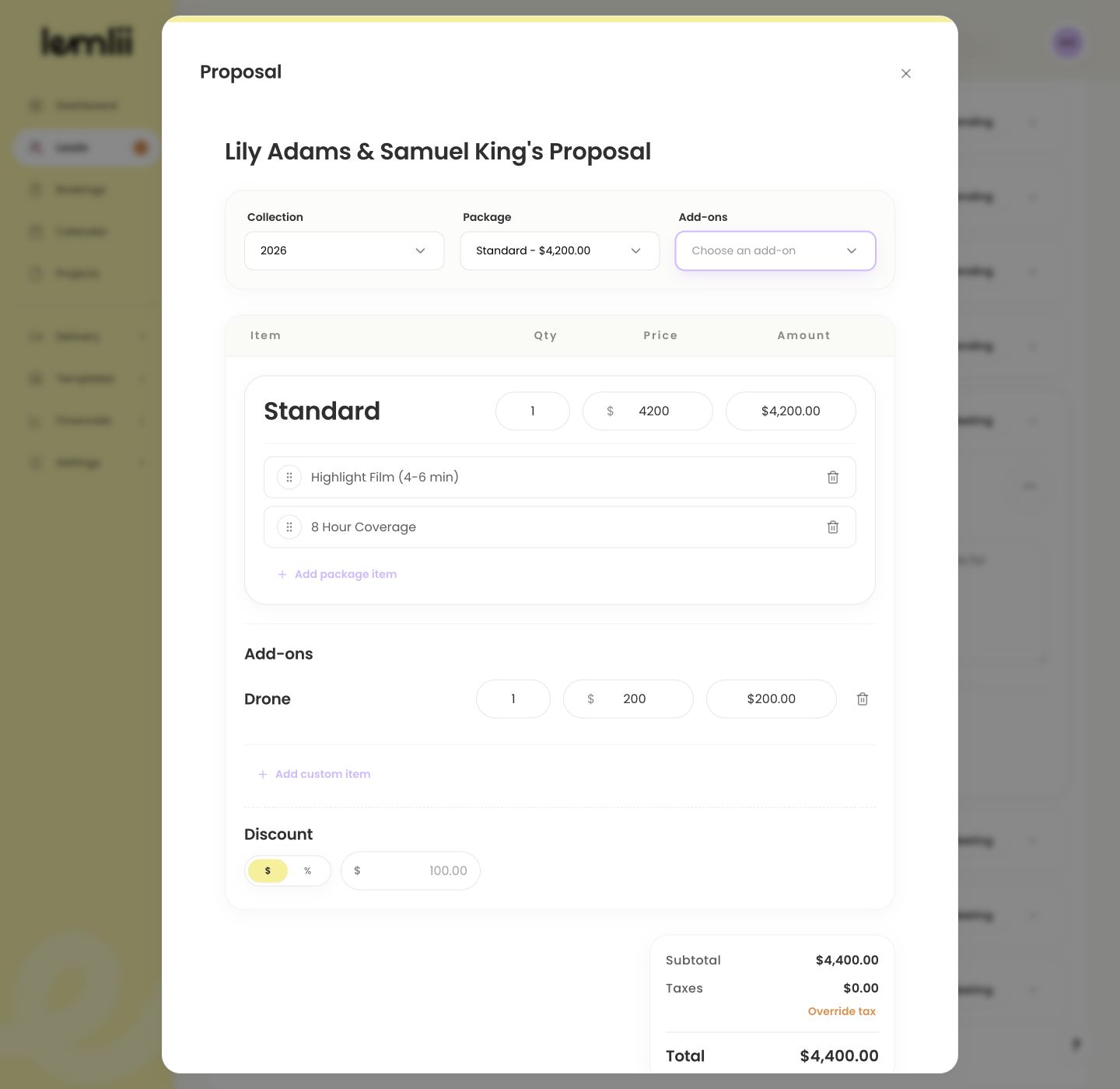
Task: Remove the Drone add-on with trash icon
Action: pyautogui.click(x=863, y=699)
